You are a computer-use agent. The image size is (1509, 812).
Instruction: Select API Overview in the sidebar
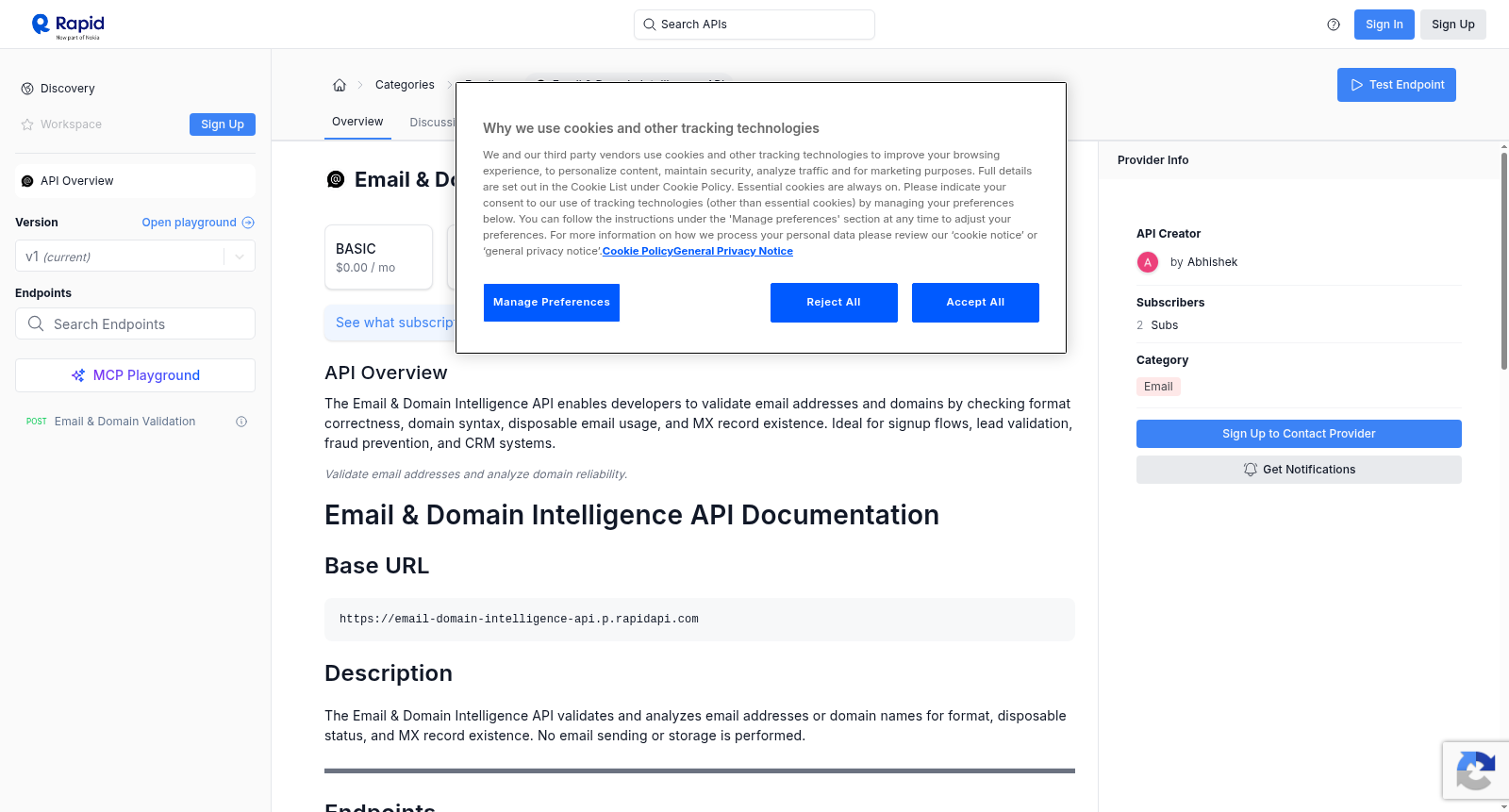tap(135, 181)
